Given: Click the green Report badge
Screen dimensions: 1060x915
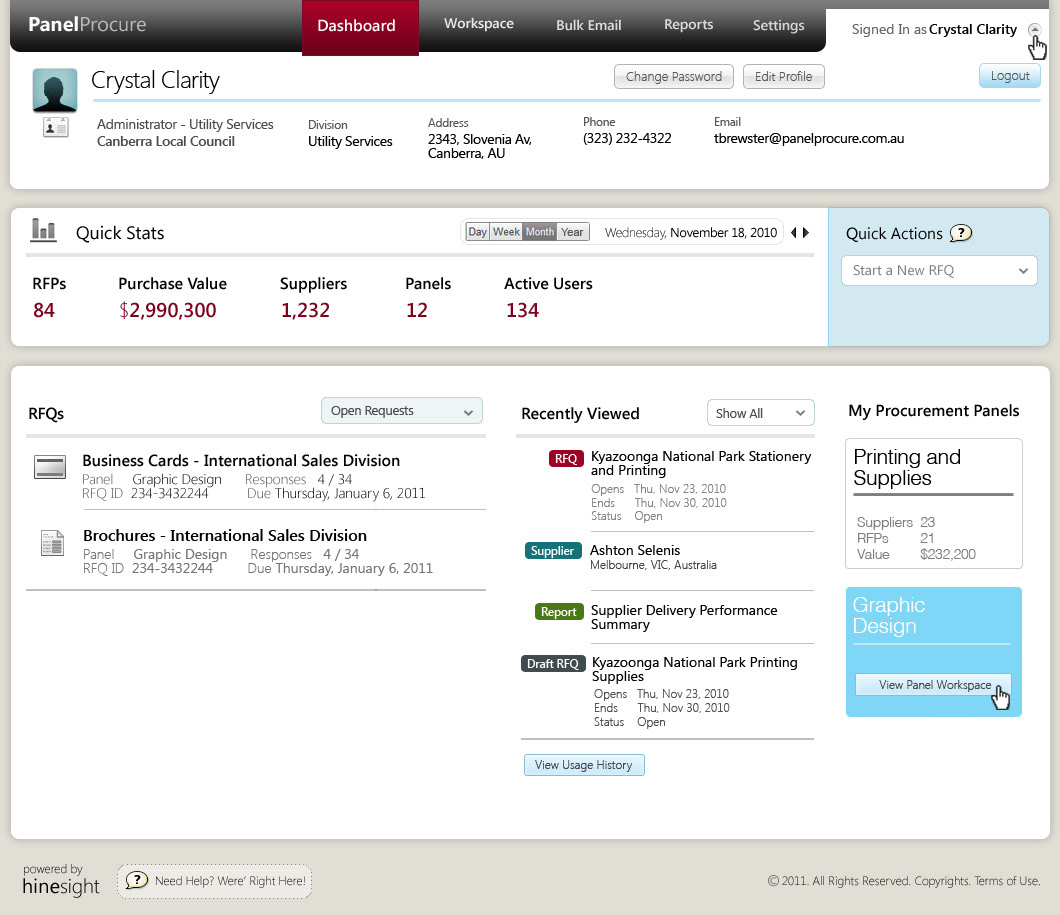Looking at the screenshot, I should tap(558, 612).
